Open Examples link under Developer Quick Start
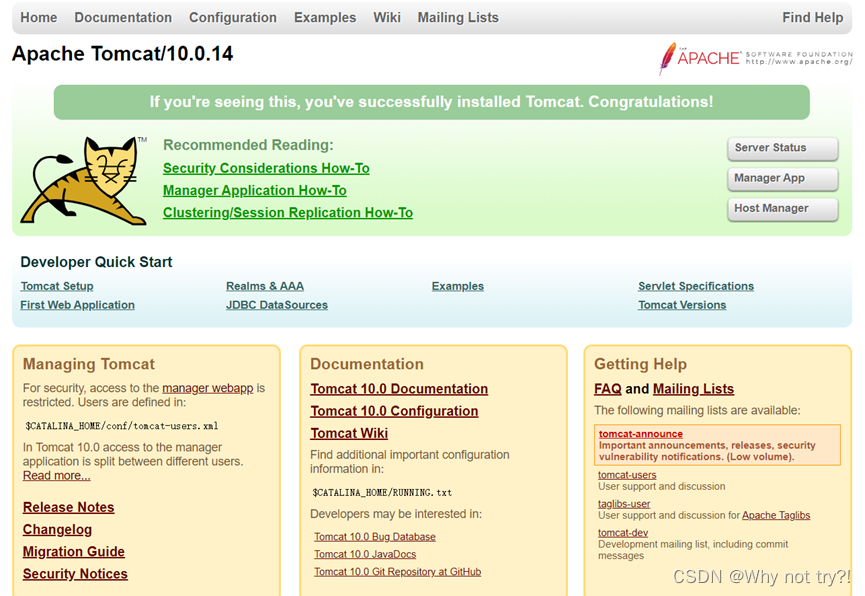This screenshot has width=865, height=596. coord(457,286)
